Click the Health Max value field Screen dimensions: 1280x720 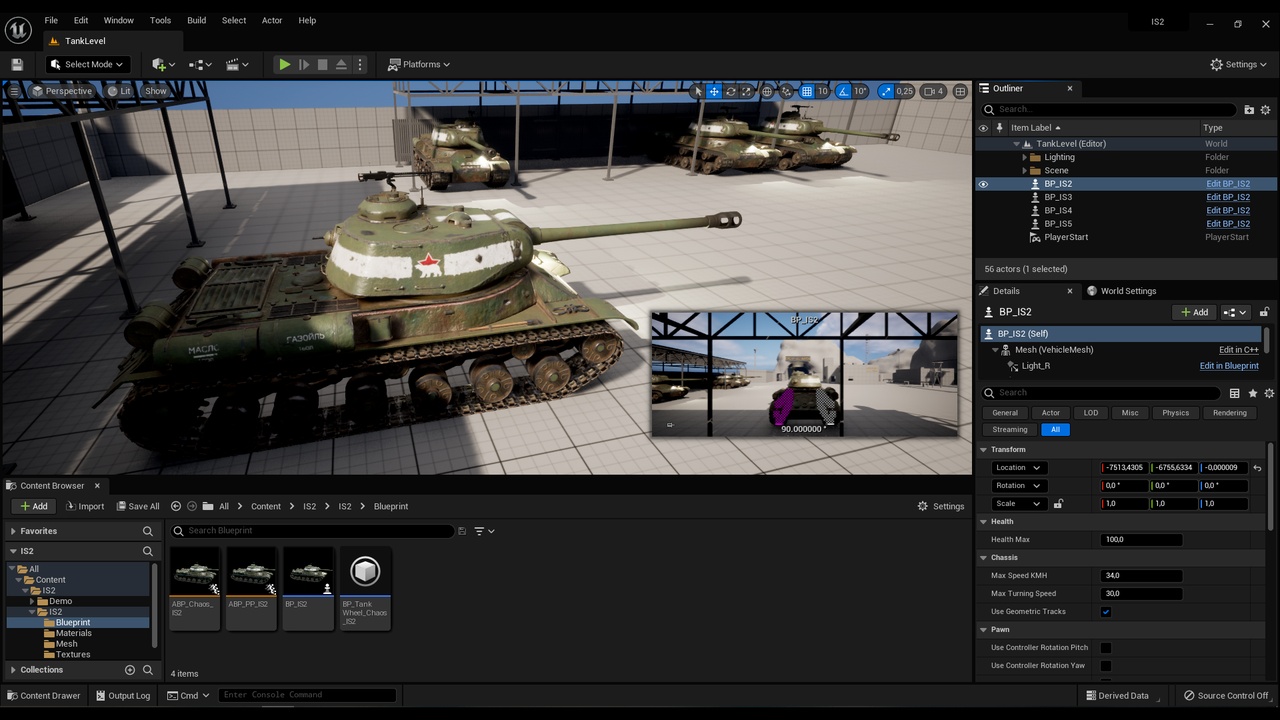[1141, 540]
